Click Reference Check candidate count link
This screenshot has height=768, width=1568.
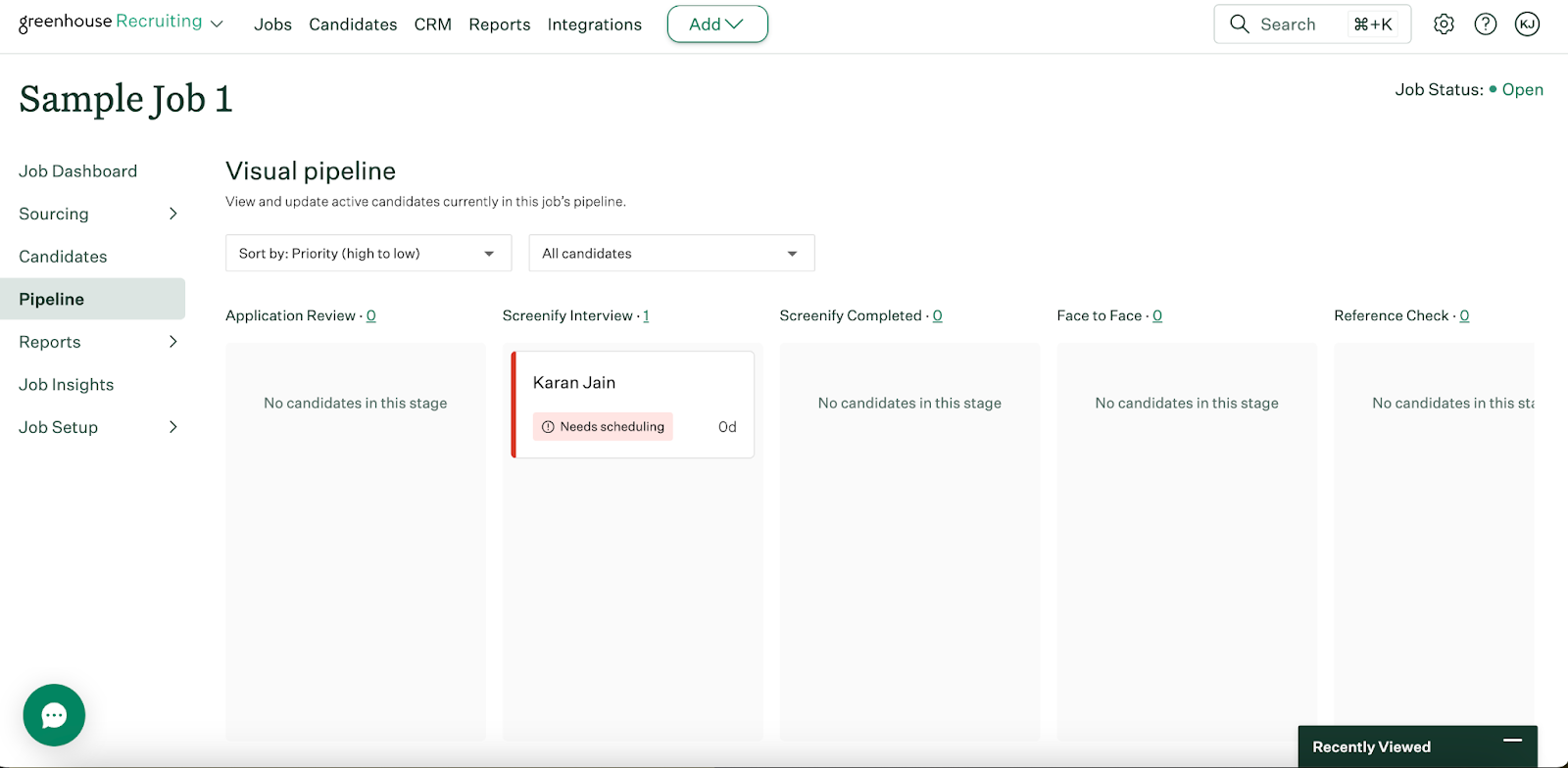tap(1464, 315)
